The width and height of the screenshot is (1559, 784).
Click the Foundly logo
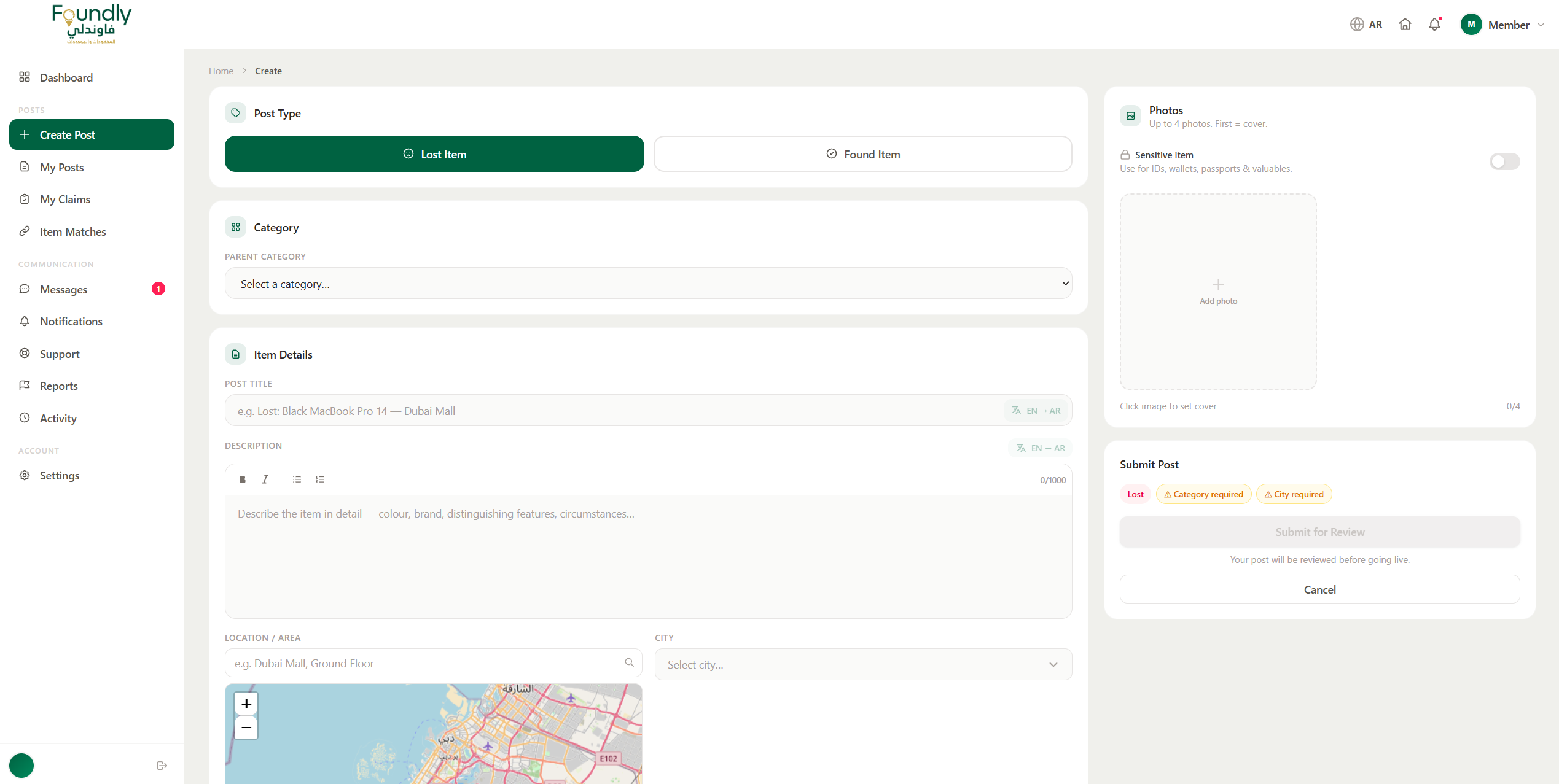coord(91,24)
